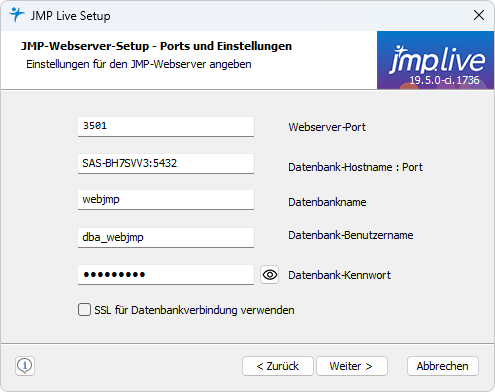Show the Datenbank-Kennwort with eye icon
Viewport: 495px width, 392px height.
click(269, 275)
